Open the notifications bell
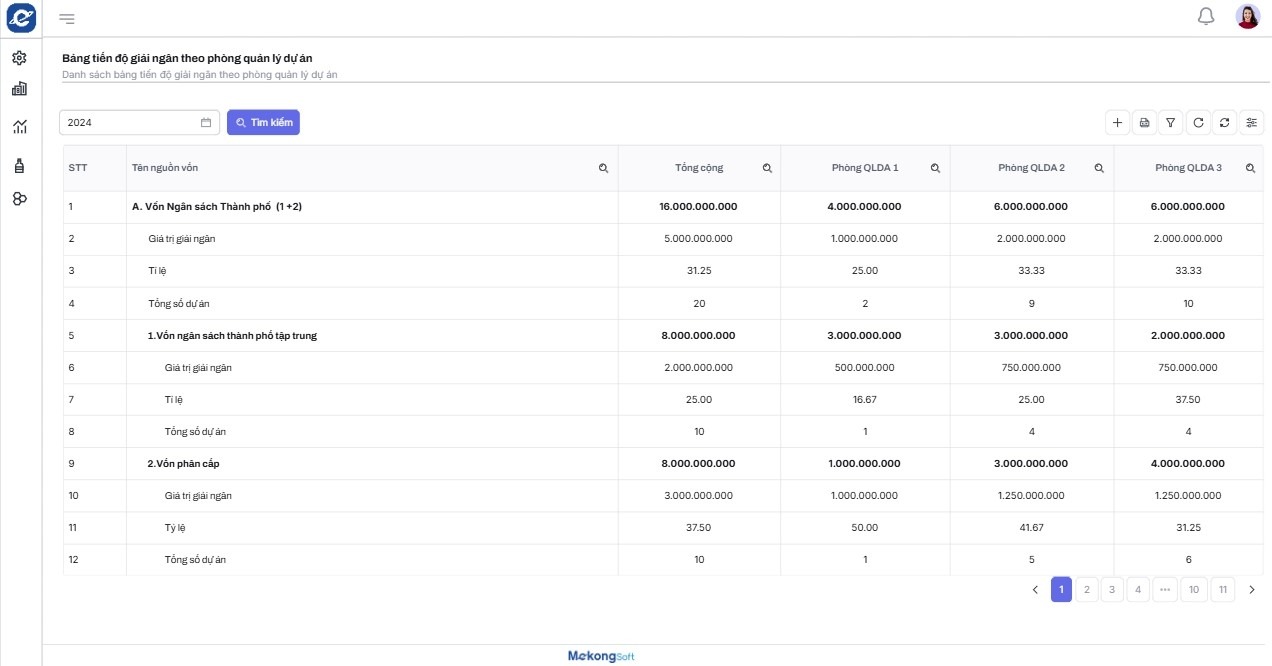1272x666 pixels. pos(1206,16)
